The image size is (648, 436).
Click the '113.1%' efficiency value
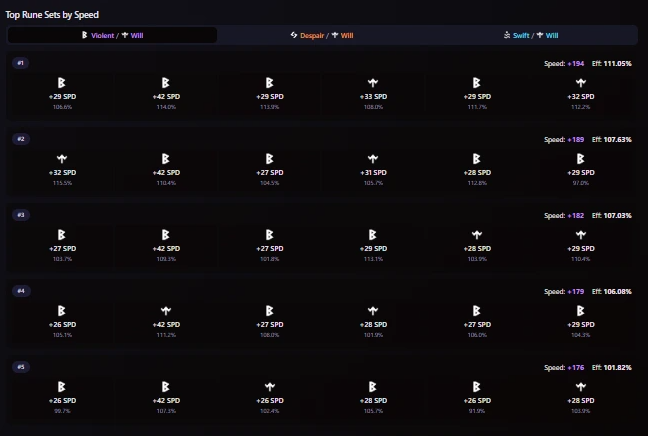pos(373,259)
